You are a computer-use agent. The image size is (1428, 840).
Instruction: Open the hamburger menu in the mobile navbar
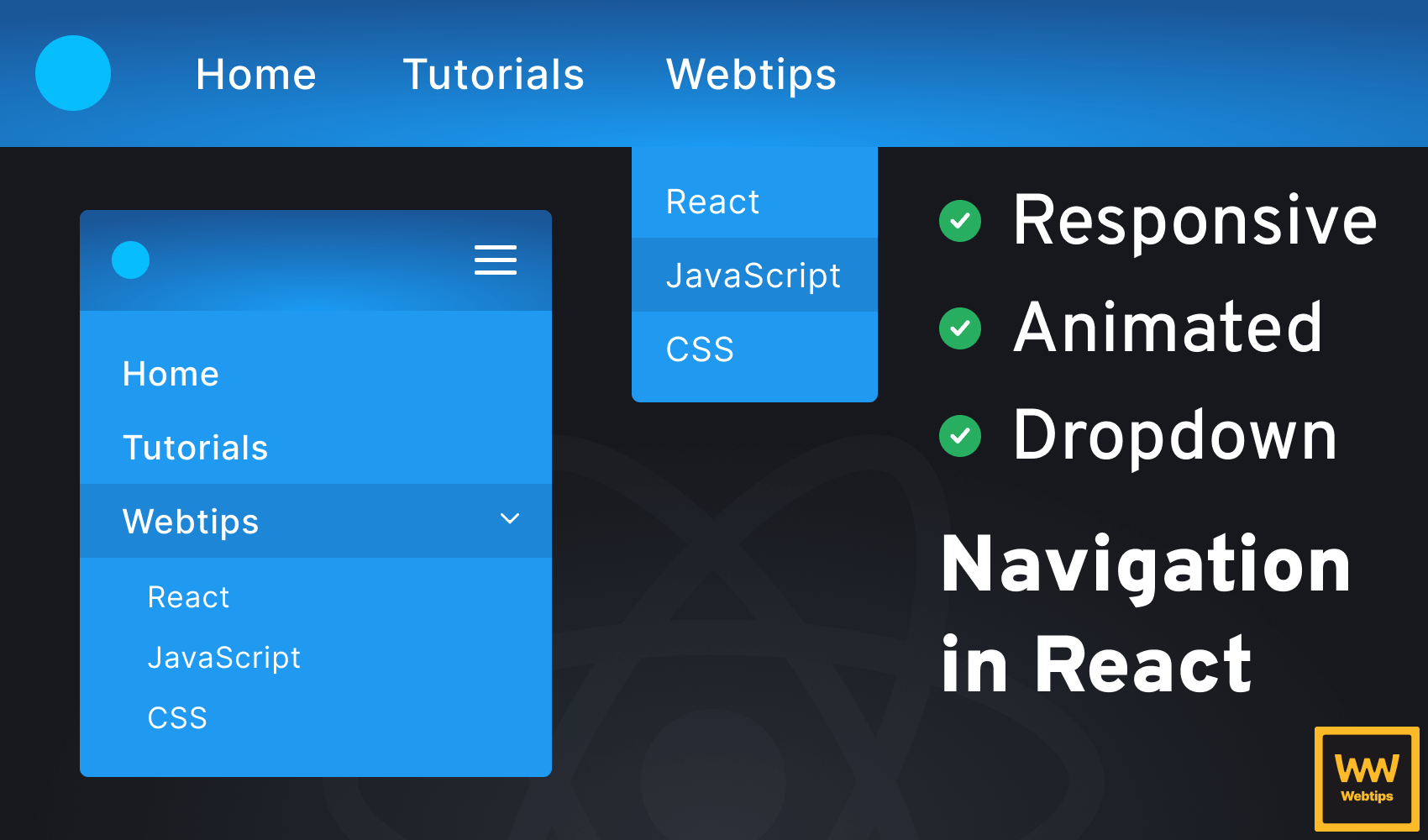[496, 260]
